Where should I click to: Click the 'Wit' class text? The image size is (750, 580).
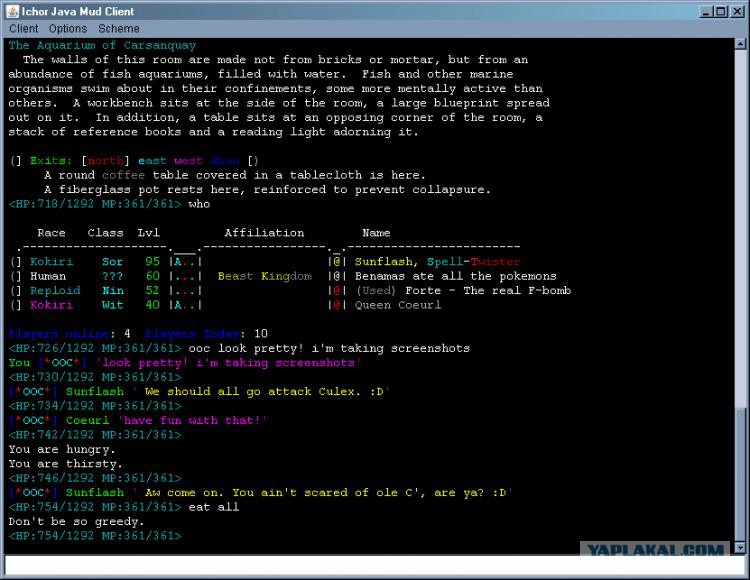112,305
